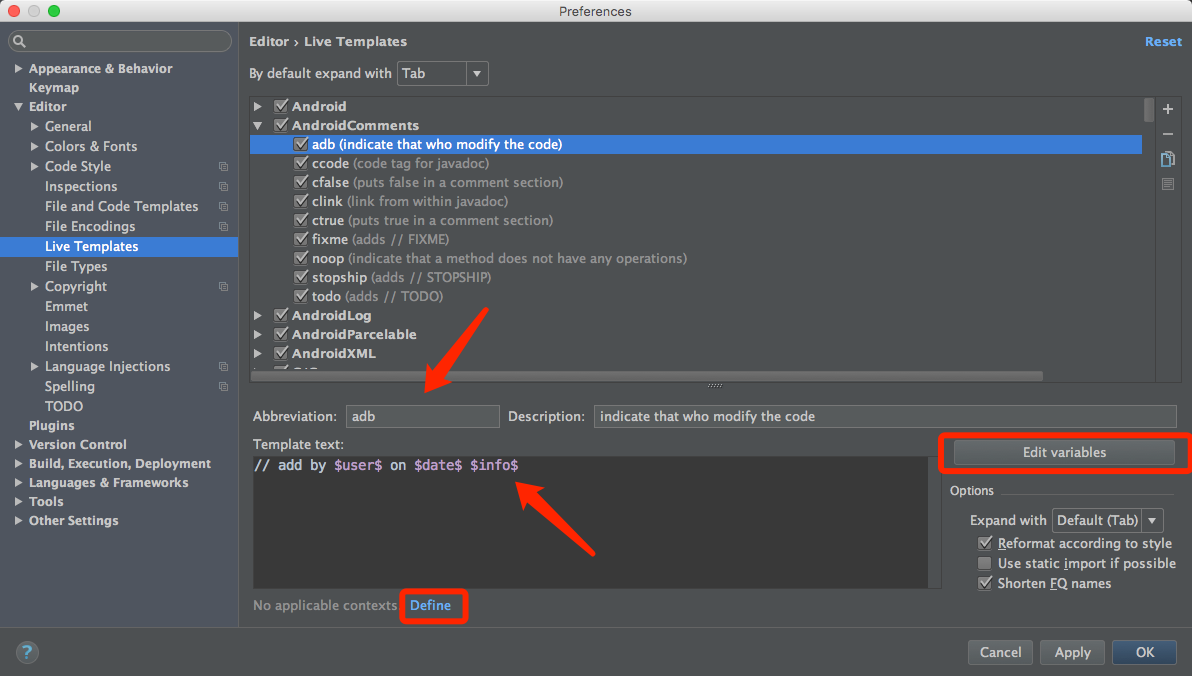Select the noop template row
The height and width of the screenshot is (676, 1192).
[x=696, y=259]
